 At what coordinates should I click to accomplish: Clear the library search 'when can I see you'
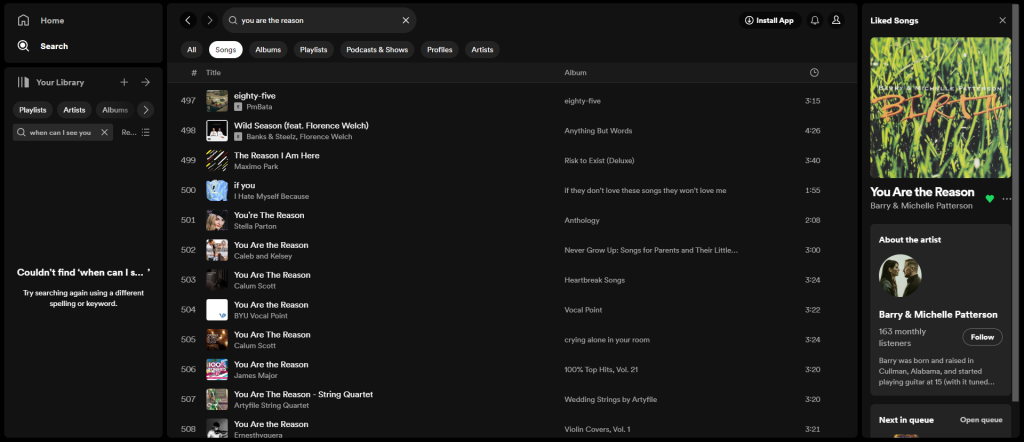pyautogui.click(x=104, y=132)
